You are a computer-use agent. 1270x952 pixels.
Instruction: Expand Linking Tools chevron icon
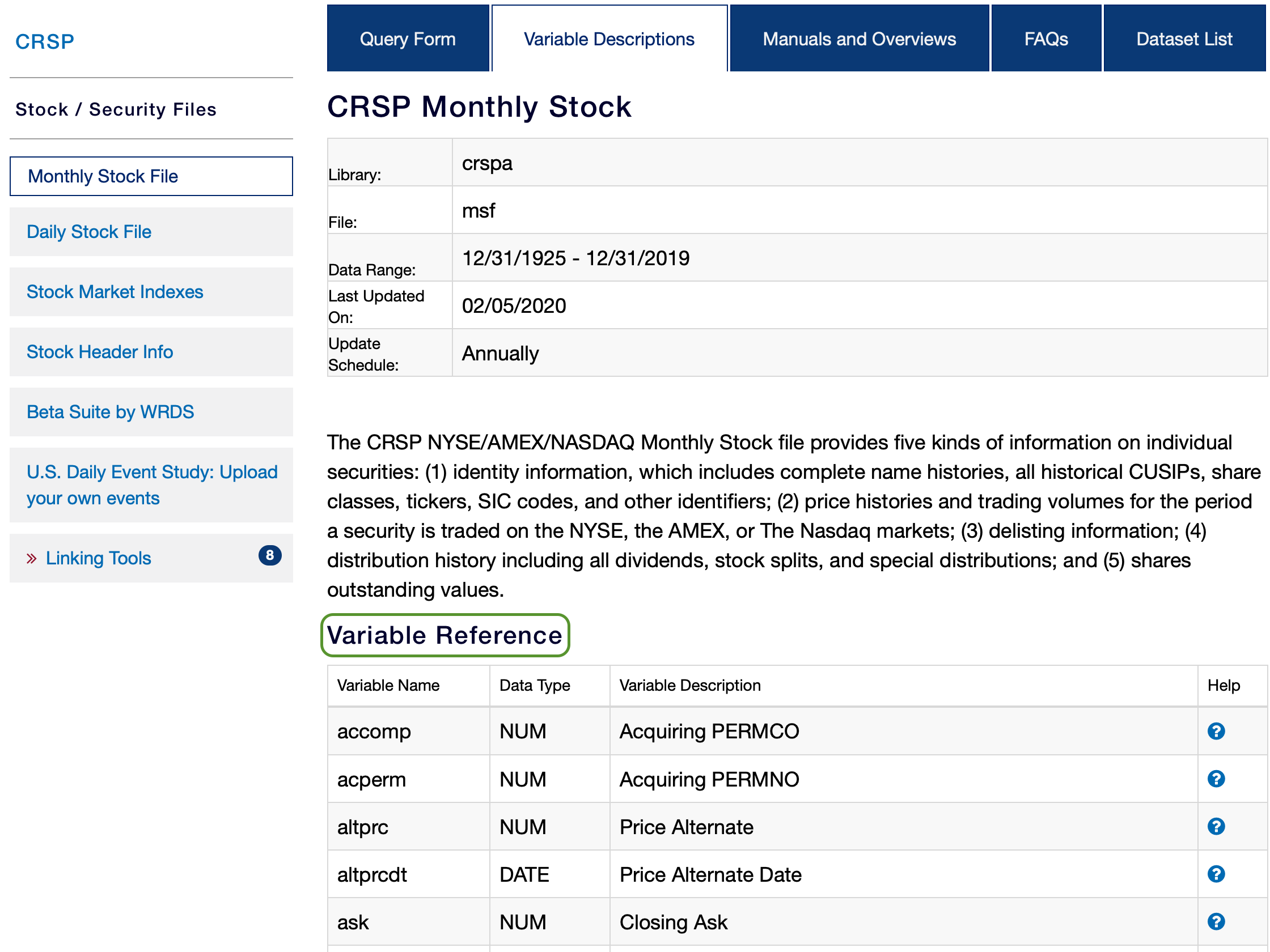click(32, 558)
